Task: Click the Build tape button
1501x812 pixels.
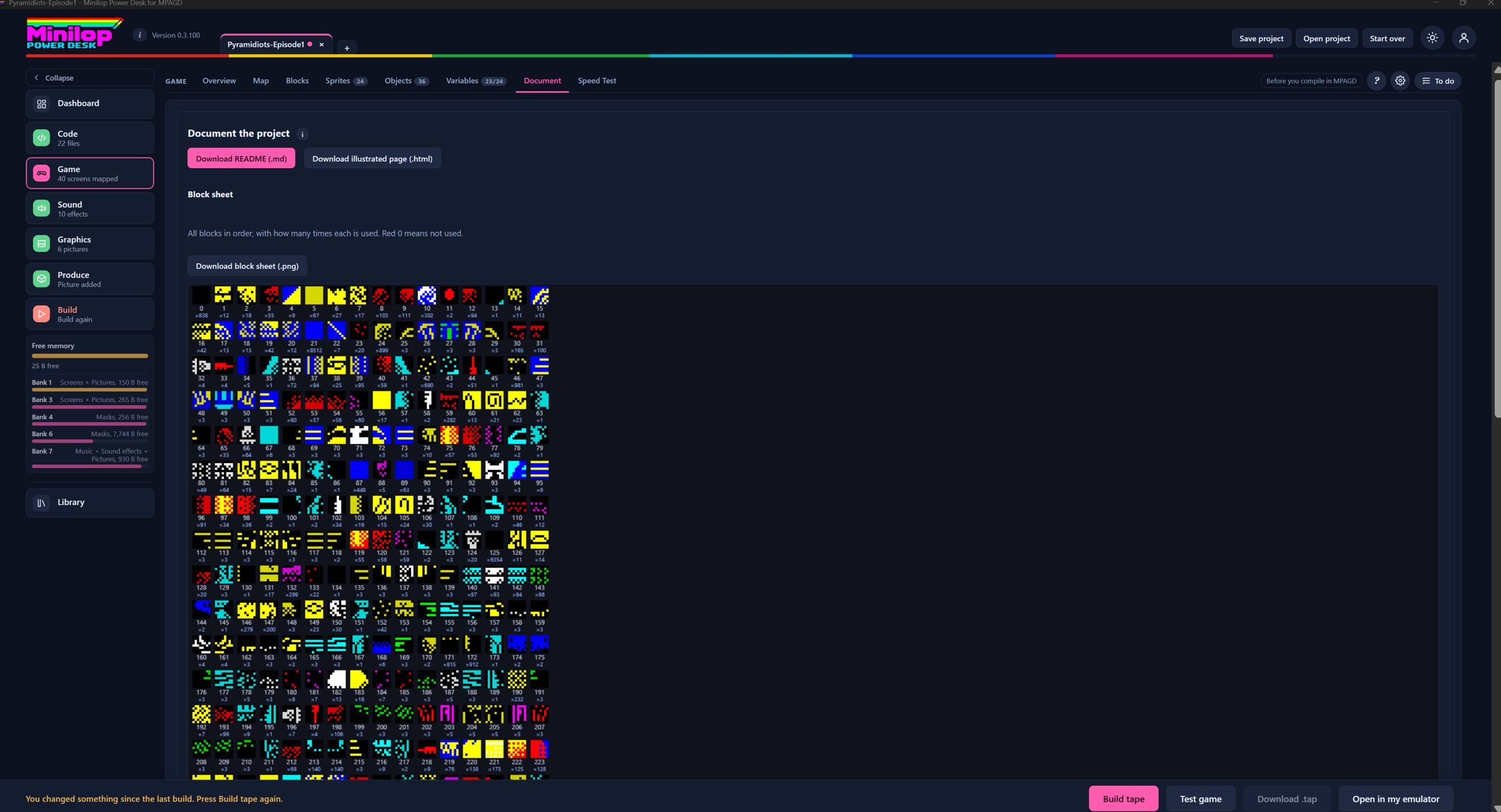Action: pyautogui.click(x=1123, y=799)
